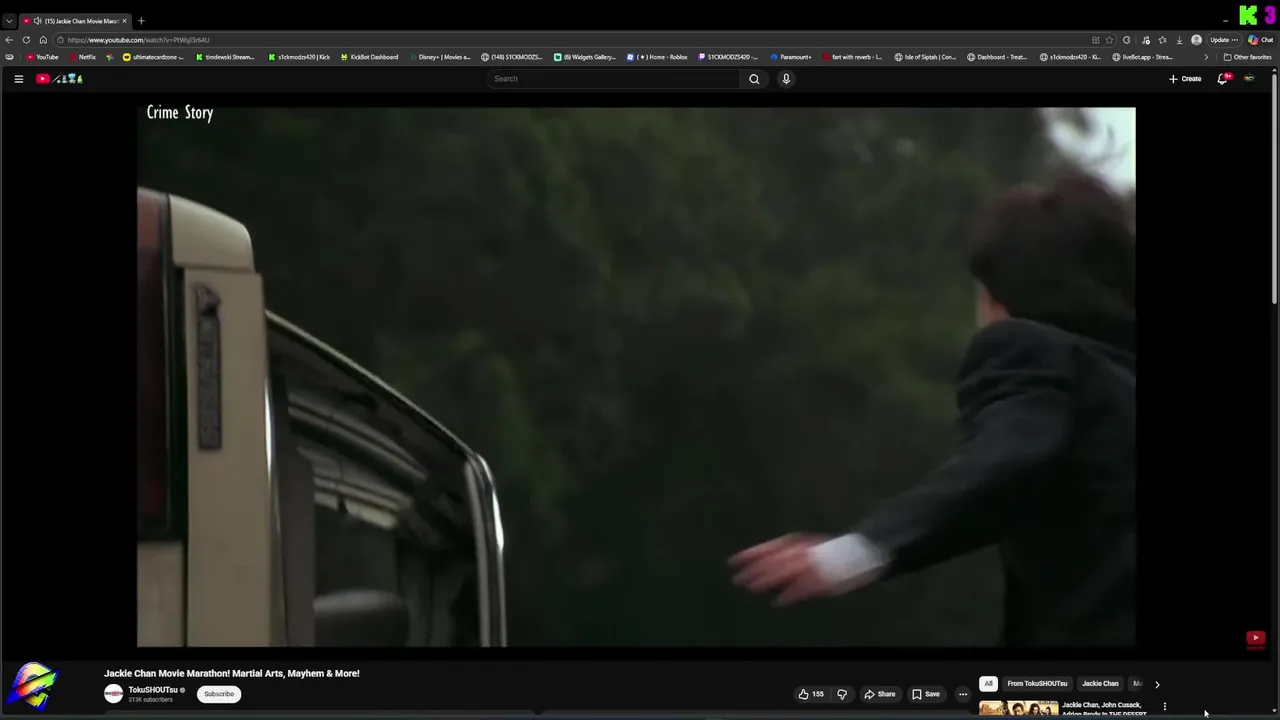Click the video title text
Screen dimensions: 1280x720
coord(232,673)
